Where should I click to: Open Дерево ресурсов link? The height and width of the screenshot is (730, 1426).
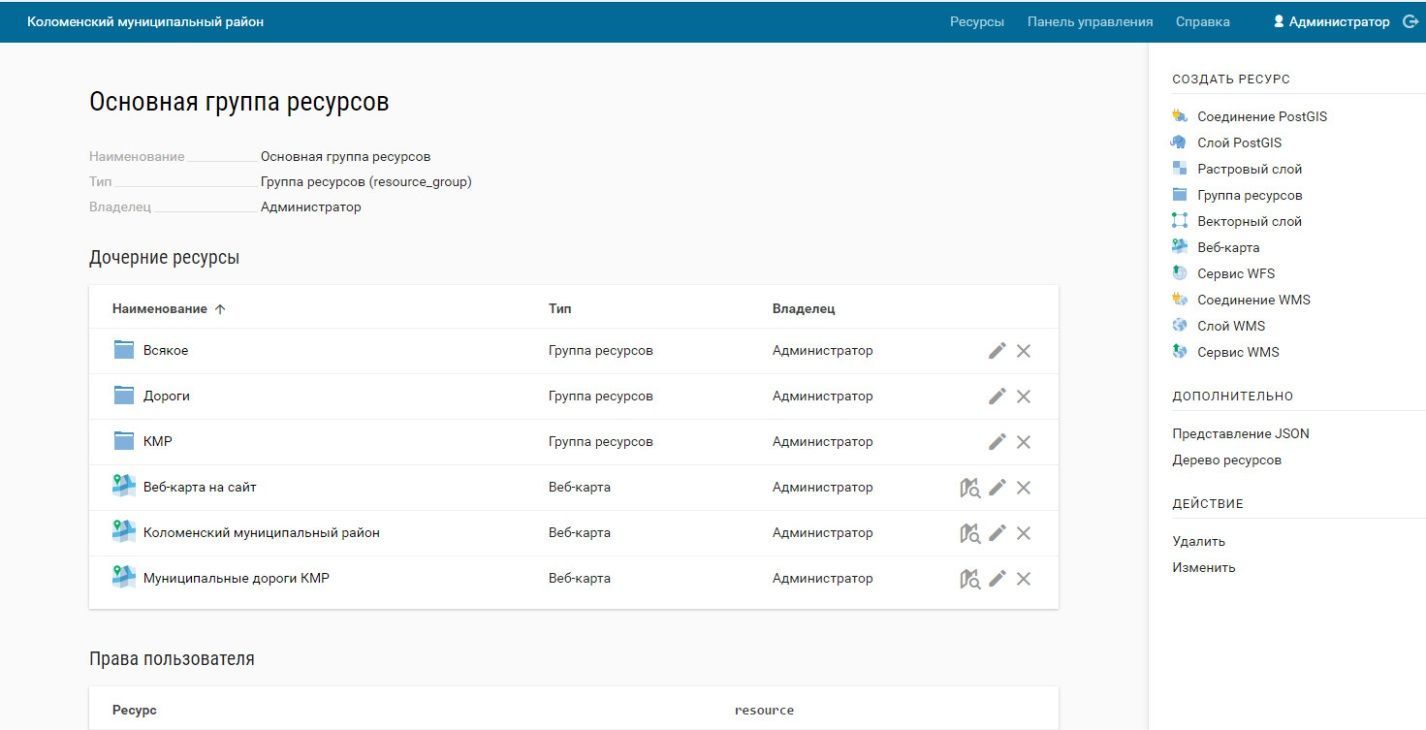point(1226,460)
